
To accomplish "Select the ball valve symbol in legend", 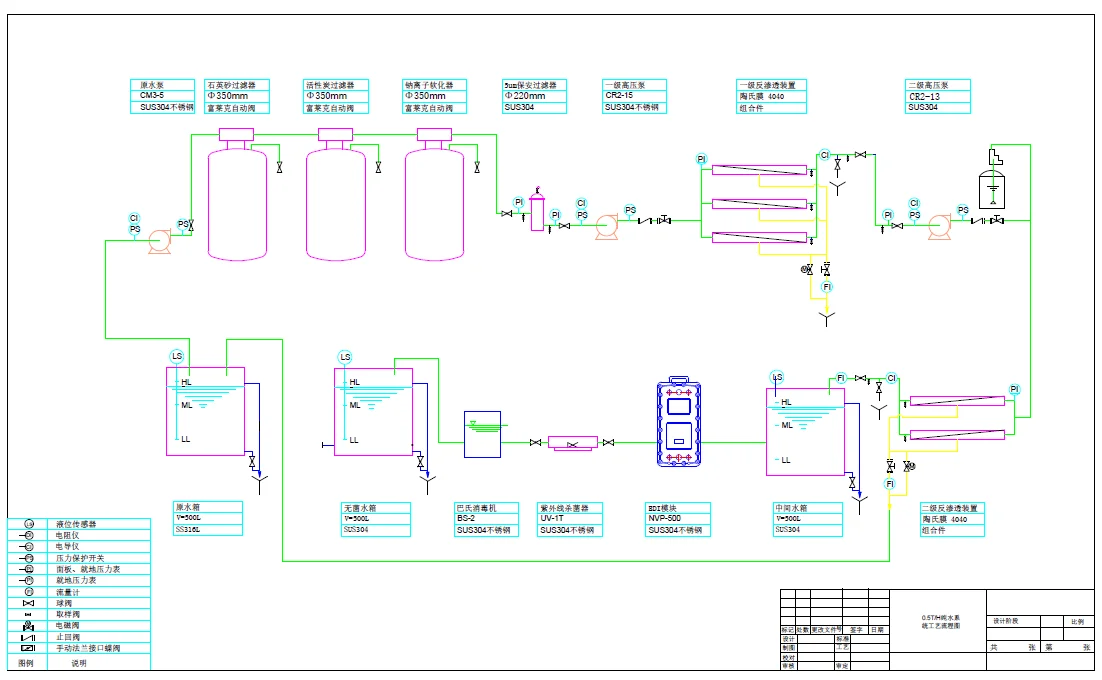I will [28, 603].
